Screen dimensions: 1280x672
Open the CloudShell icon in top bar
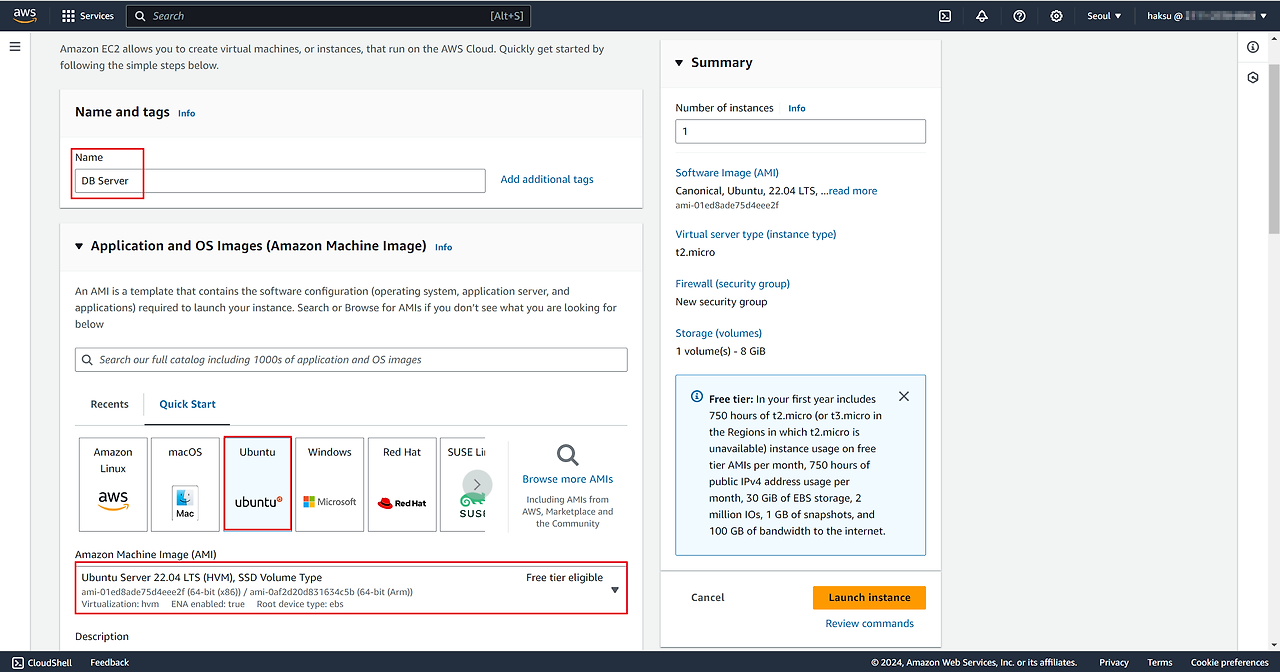click(945, 16)
